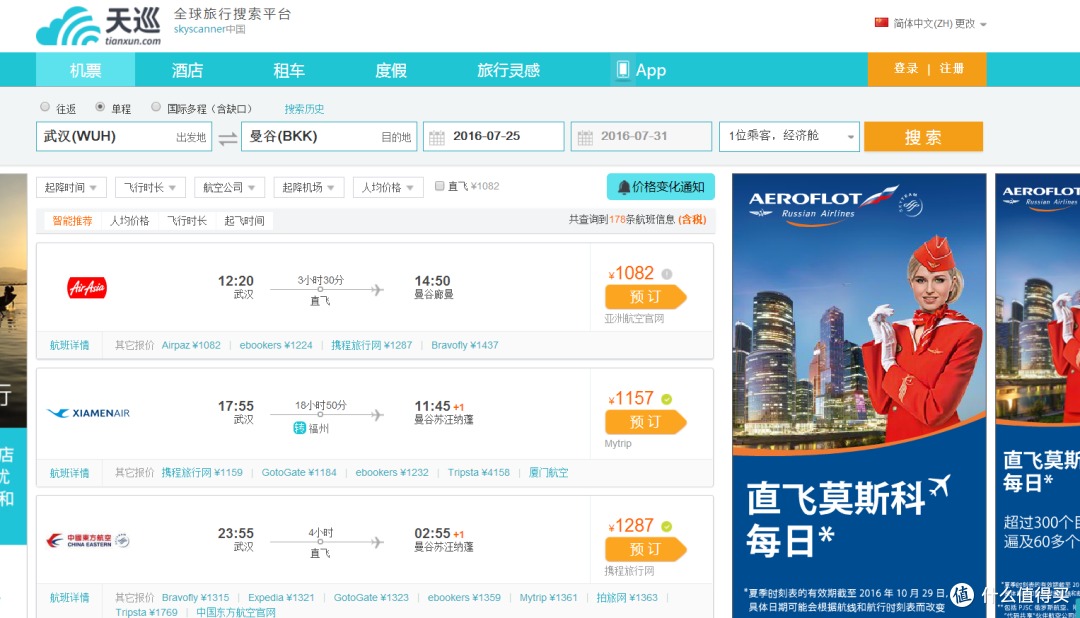This screenshot has width=1080, height=618.
Task: Click green check icon beside ¥1157
Action: tap(667, 399)
